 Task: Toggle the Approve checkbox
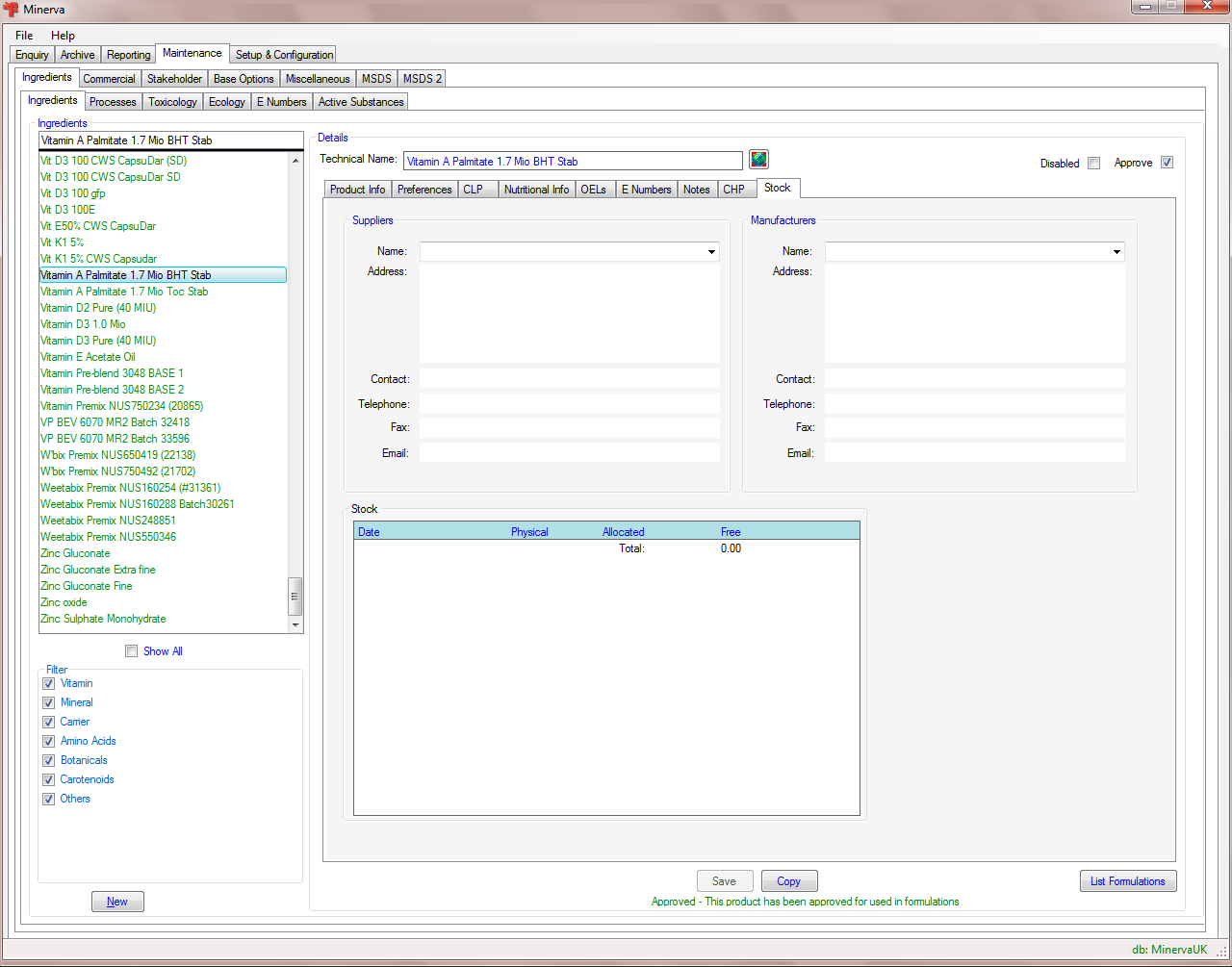point(1167,163)
